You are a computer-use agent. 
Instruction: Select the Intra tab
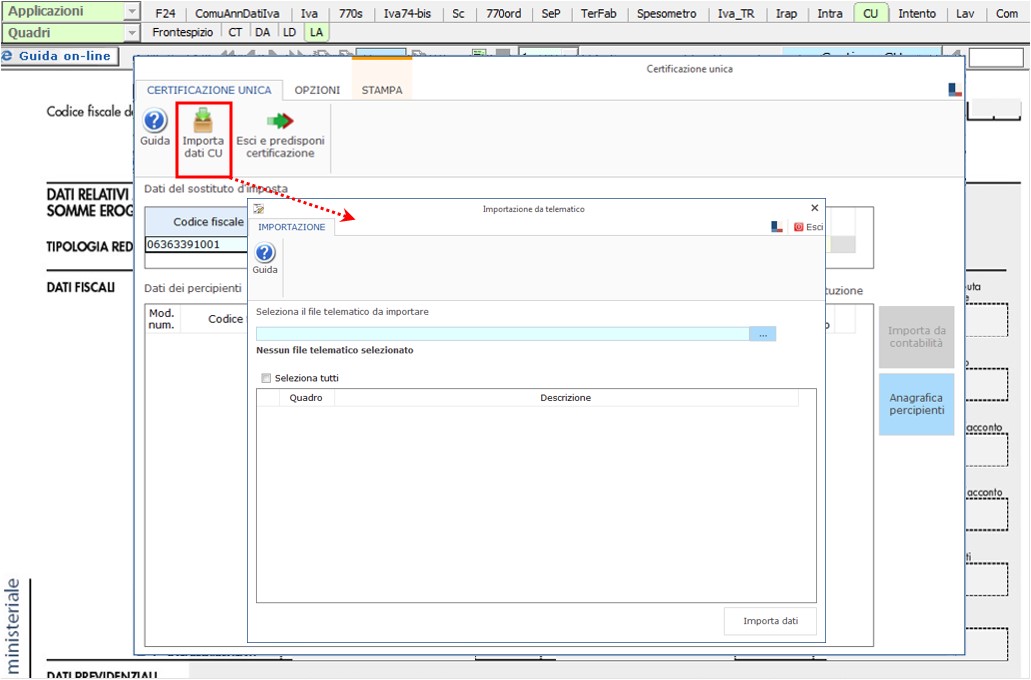[x=830, y=13]
